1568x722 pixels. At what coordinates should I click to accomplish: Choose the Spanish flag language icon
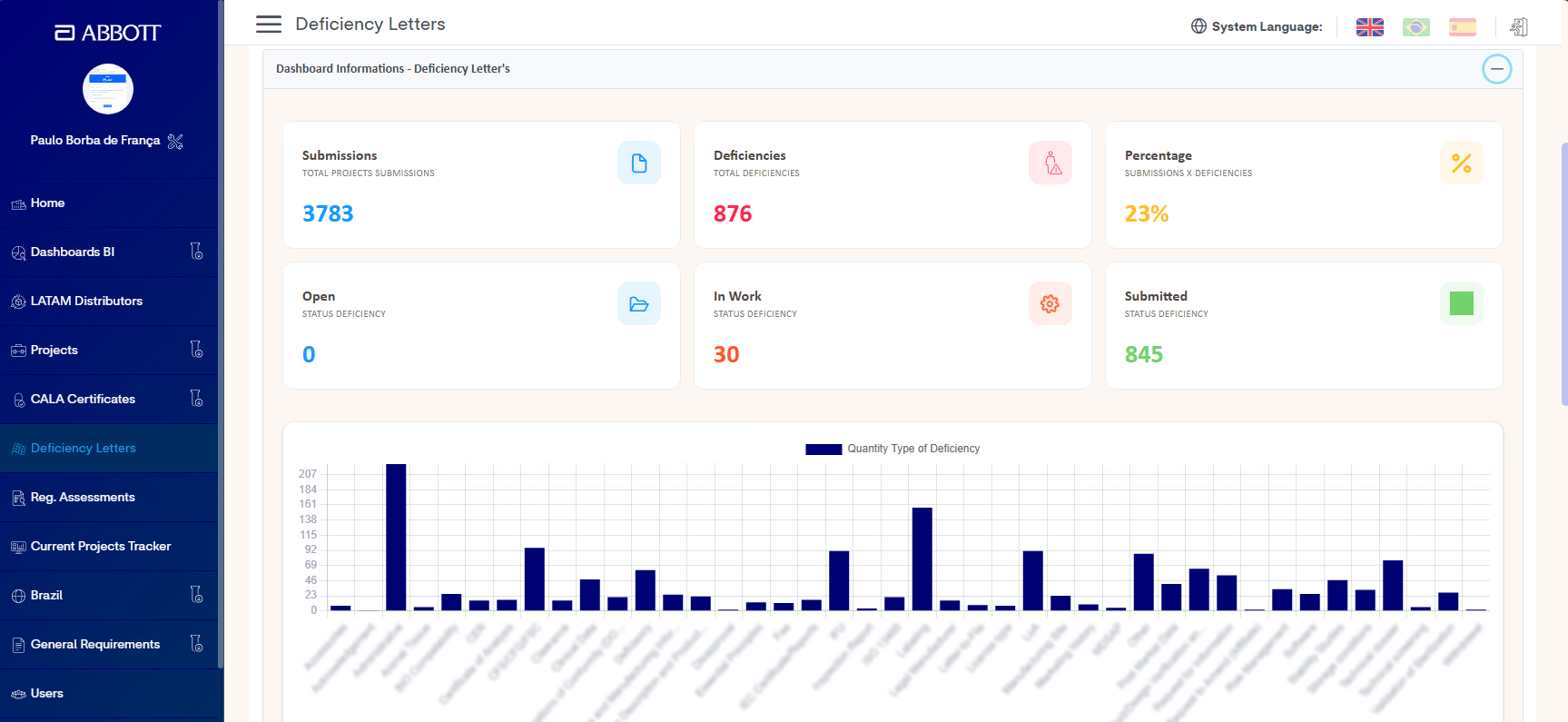click(1462, 27)
